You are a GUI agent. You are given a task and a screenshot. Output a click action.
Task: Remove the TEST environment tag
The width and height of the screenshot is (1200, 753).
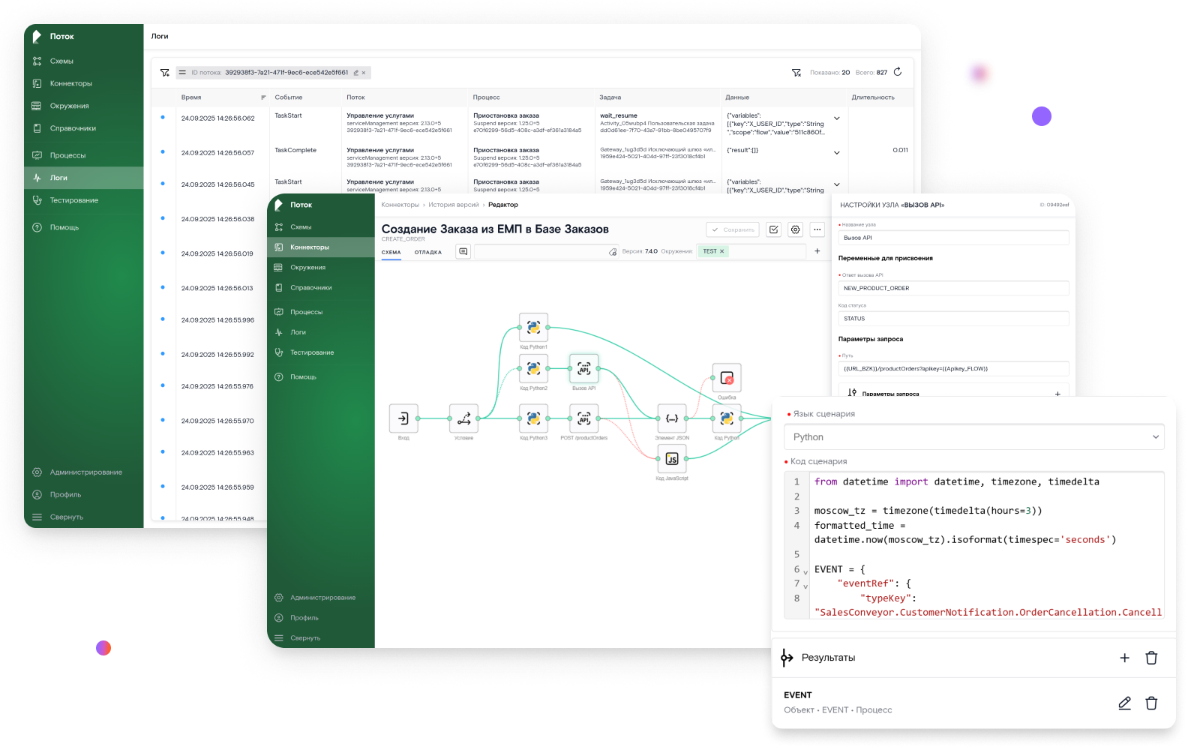point(722,252)
